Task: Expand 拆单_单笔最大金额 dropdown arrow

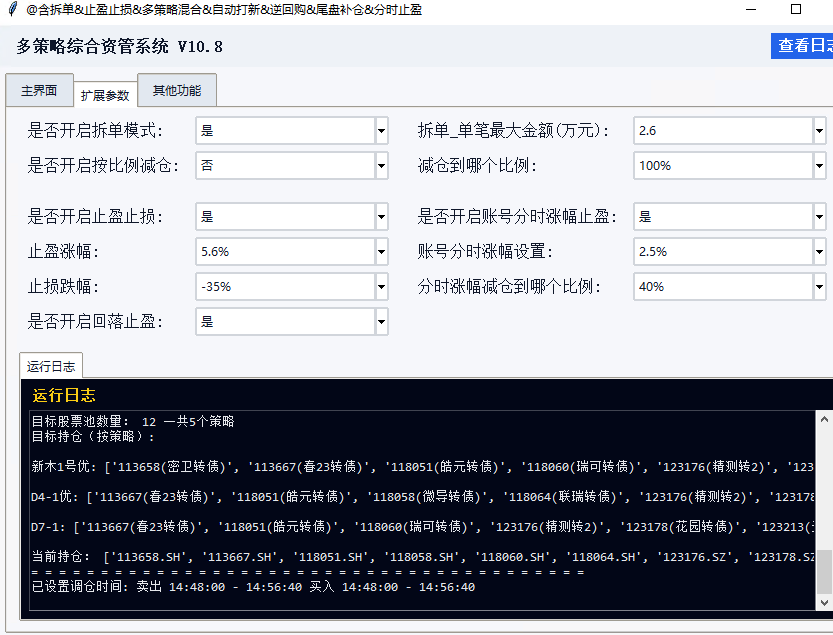Action: pyautogui.click(x=819, y=131)
